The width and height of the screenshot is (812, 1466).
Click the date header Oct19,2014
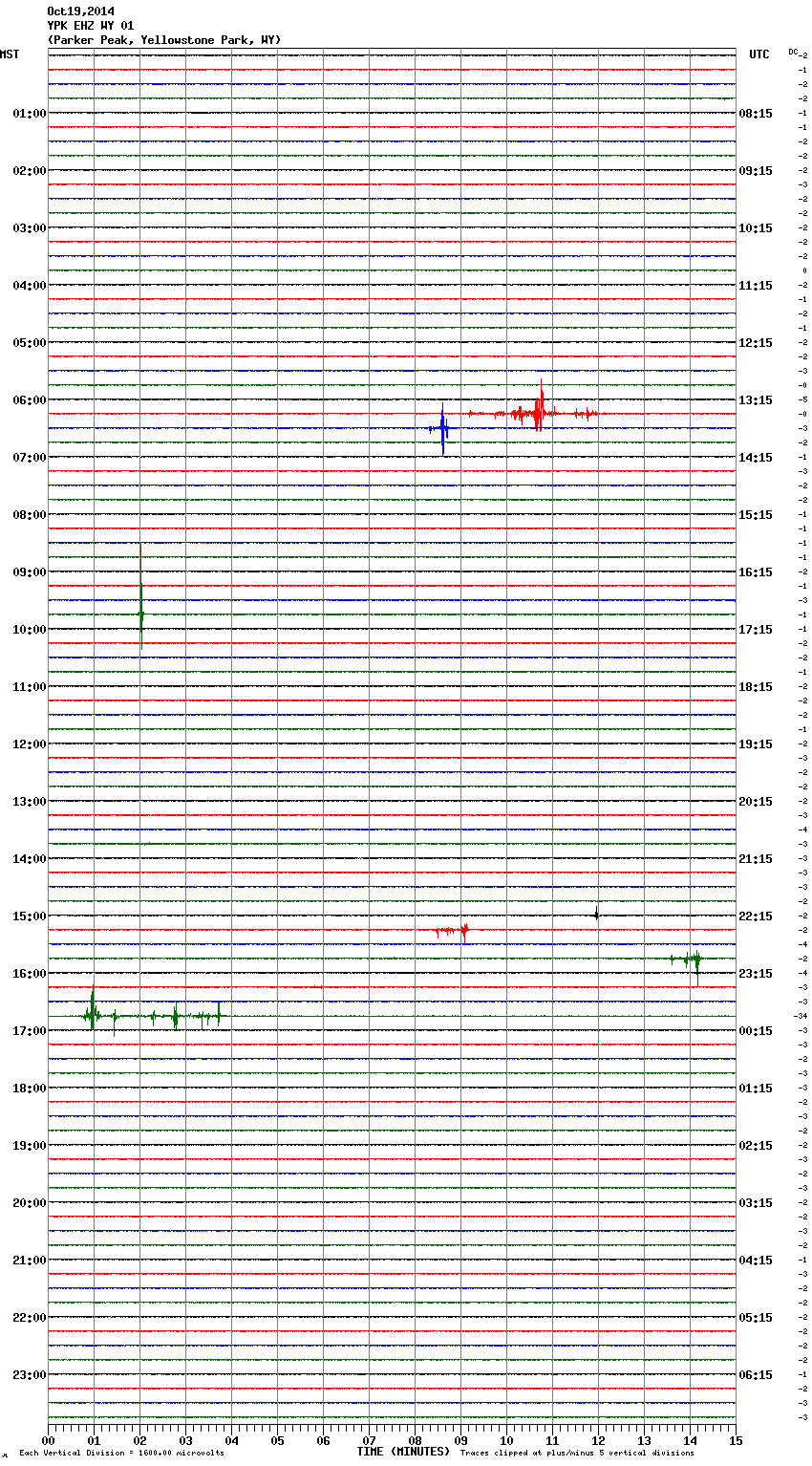[x=80, y=11]
